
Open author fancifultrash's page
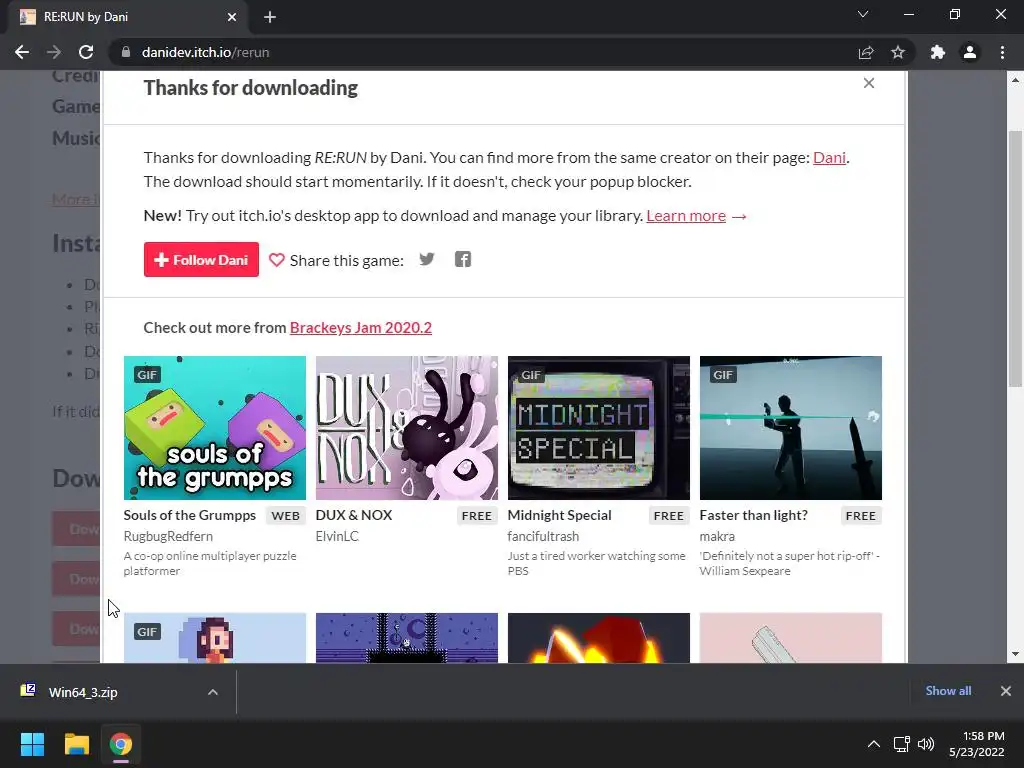click(x=543, y=536)
